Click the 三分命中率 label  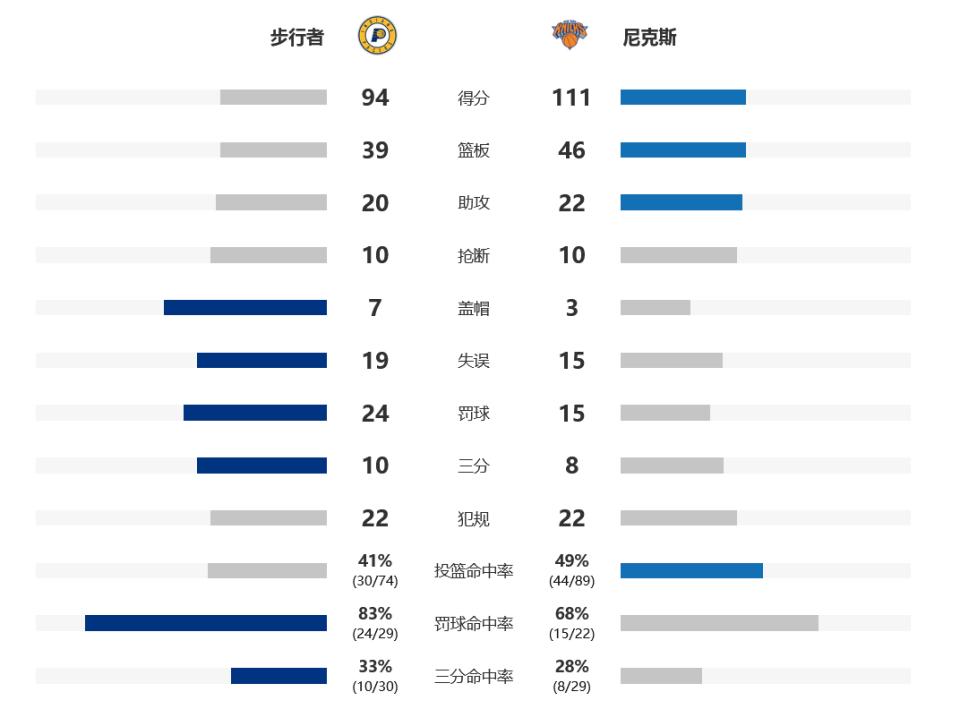coord(473,677)
